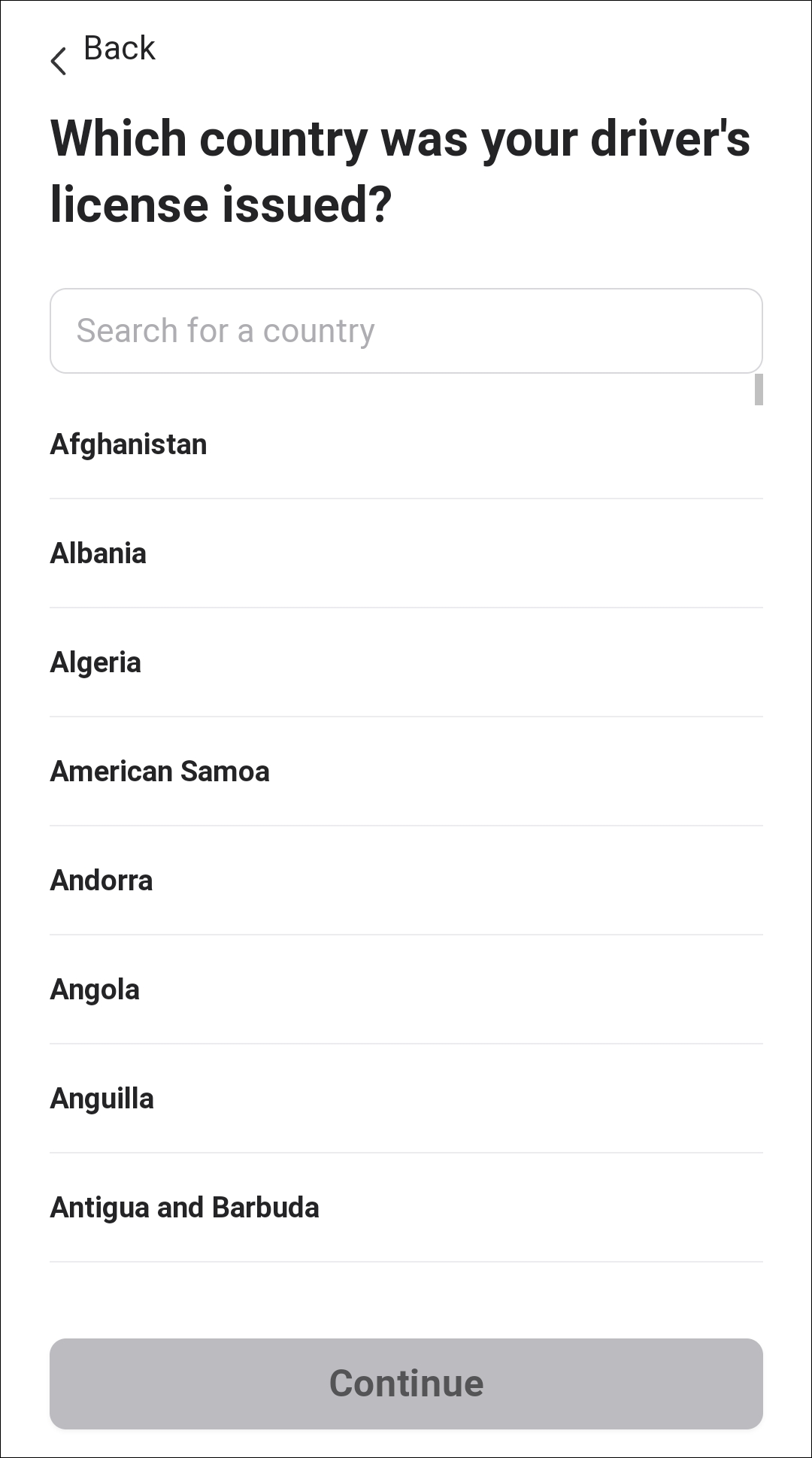Choose Albania as license country
The height and width of the screenshot is (1458, 812).
click(x=98, y=553)
